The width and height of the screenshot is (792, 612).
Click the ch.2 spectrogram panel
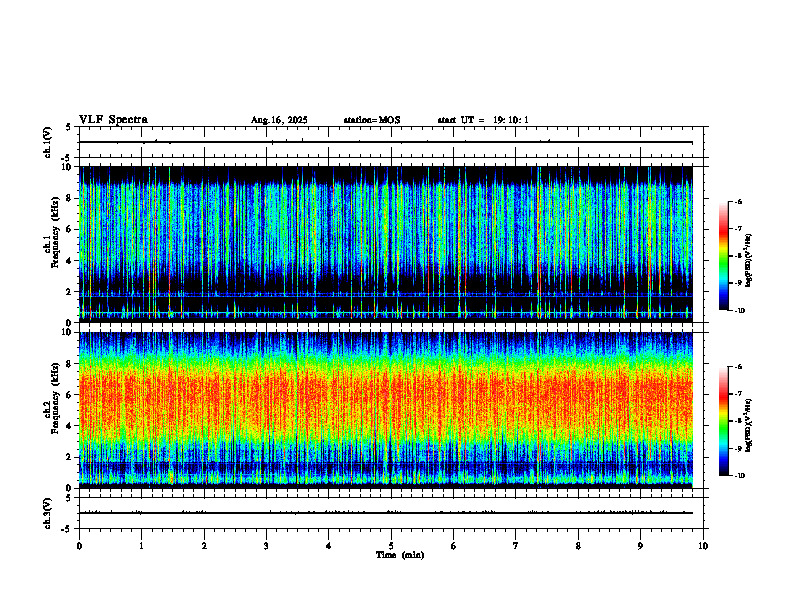386,410
